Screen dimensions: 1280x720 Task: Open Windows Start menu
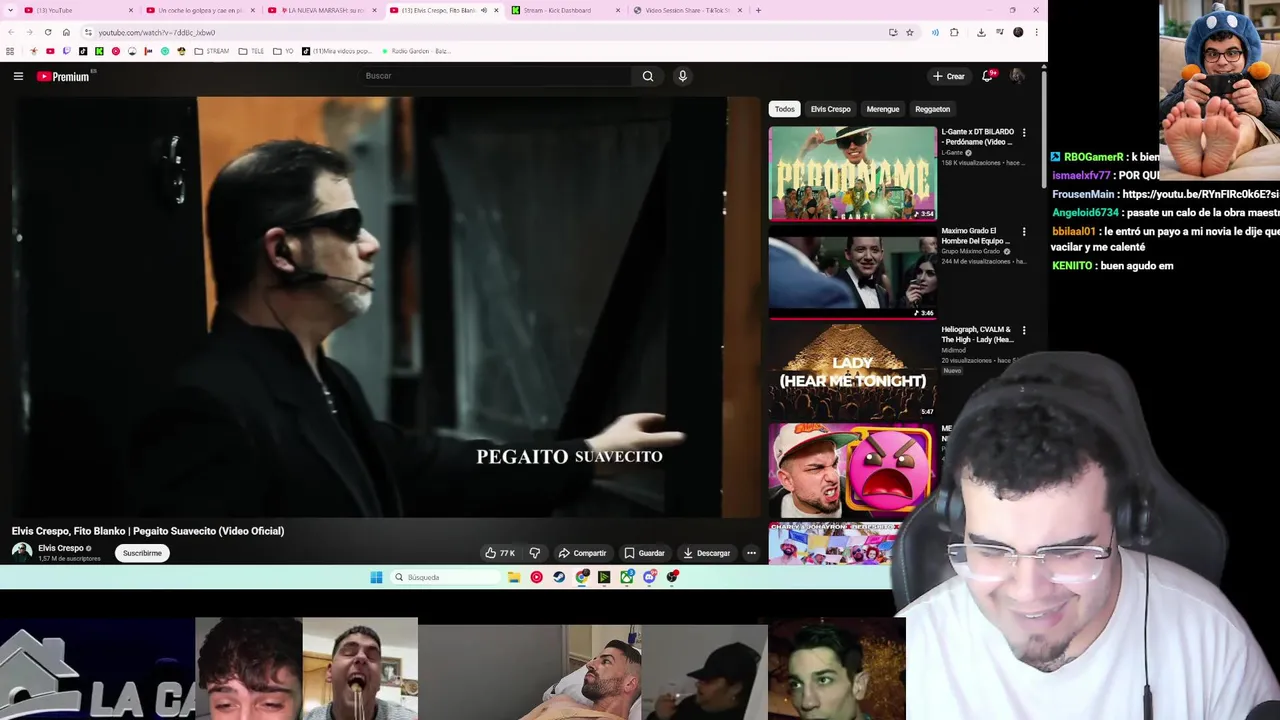tap(376, 577)
